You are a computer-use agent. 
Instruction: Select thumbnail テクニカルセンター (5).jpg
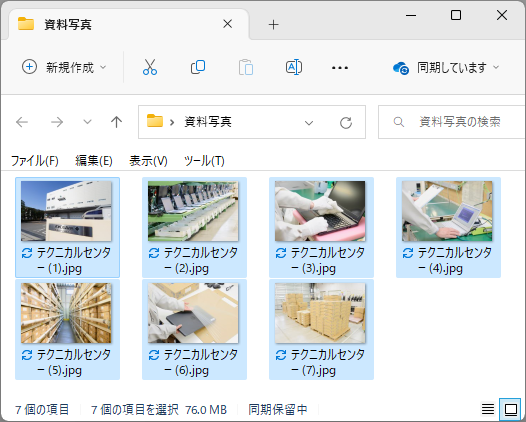(67, 329)
